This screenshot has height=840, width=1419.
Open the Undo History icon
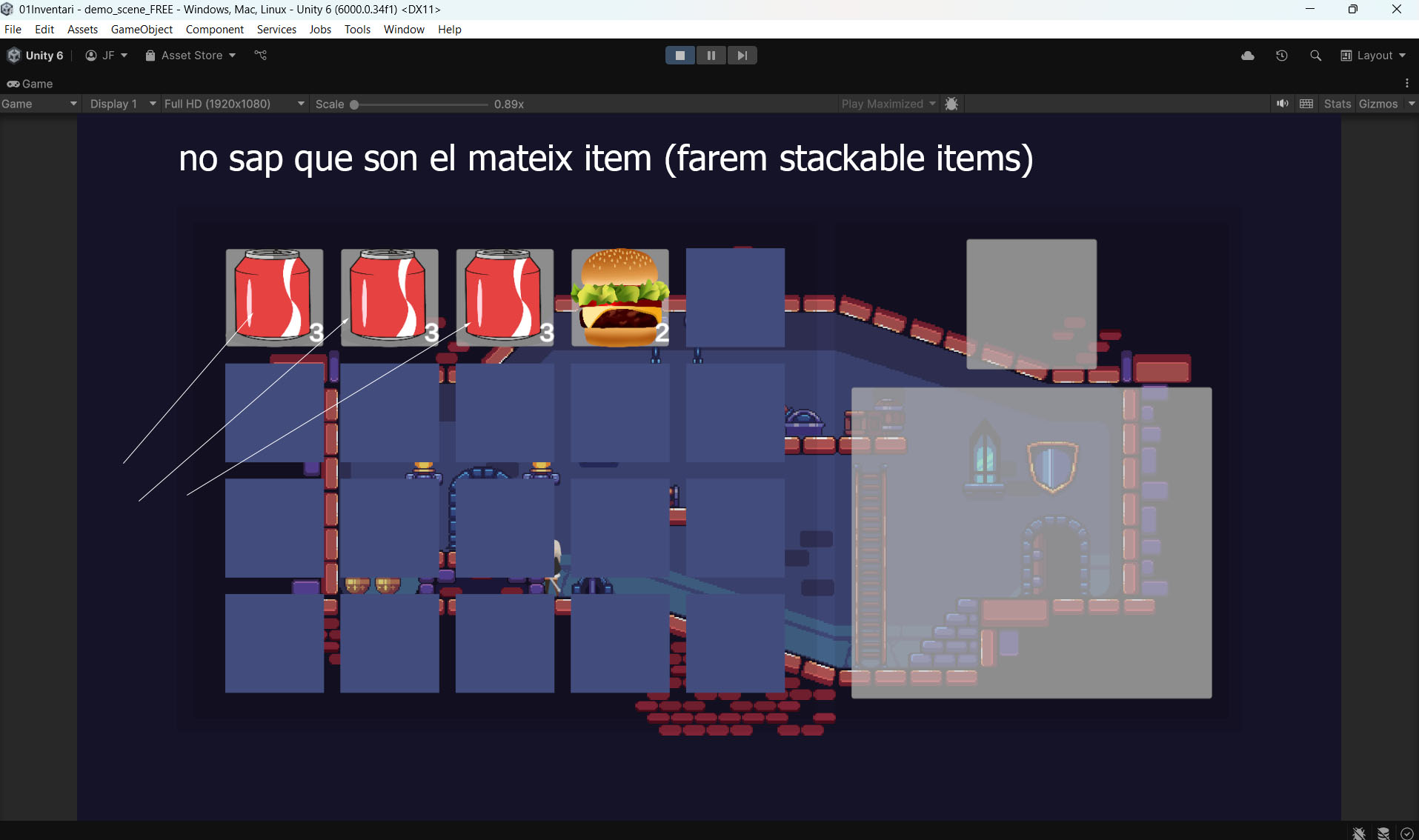pyautogui.click(x=1282, y=56)
